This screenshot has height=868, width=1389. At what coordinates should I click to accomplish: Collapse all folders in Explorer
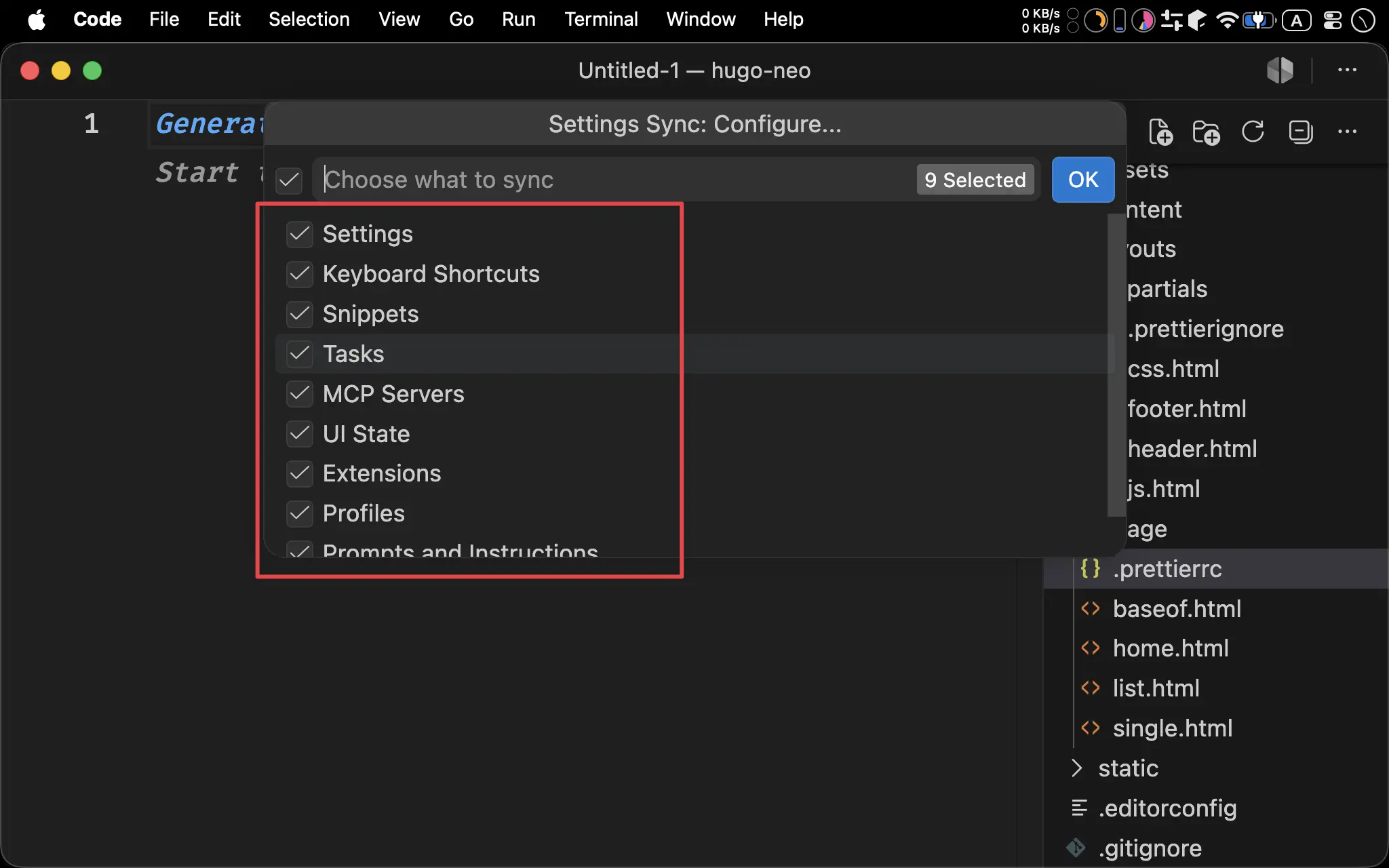pos(1300,132)
